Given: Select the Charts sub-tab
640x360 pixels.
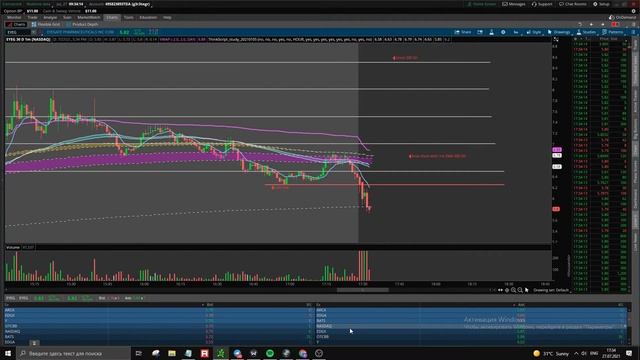Looking at the screenshot, I should (16, 24).
